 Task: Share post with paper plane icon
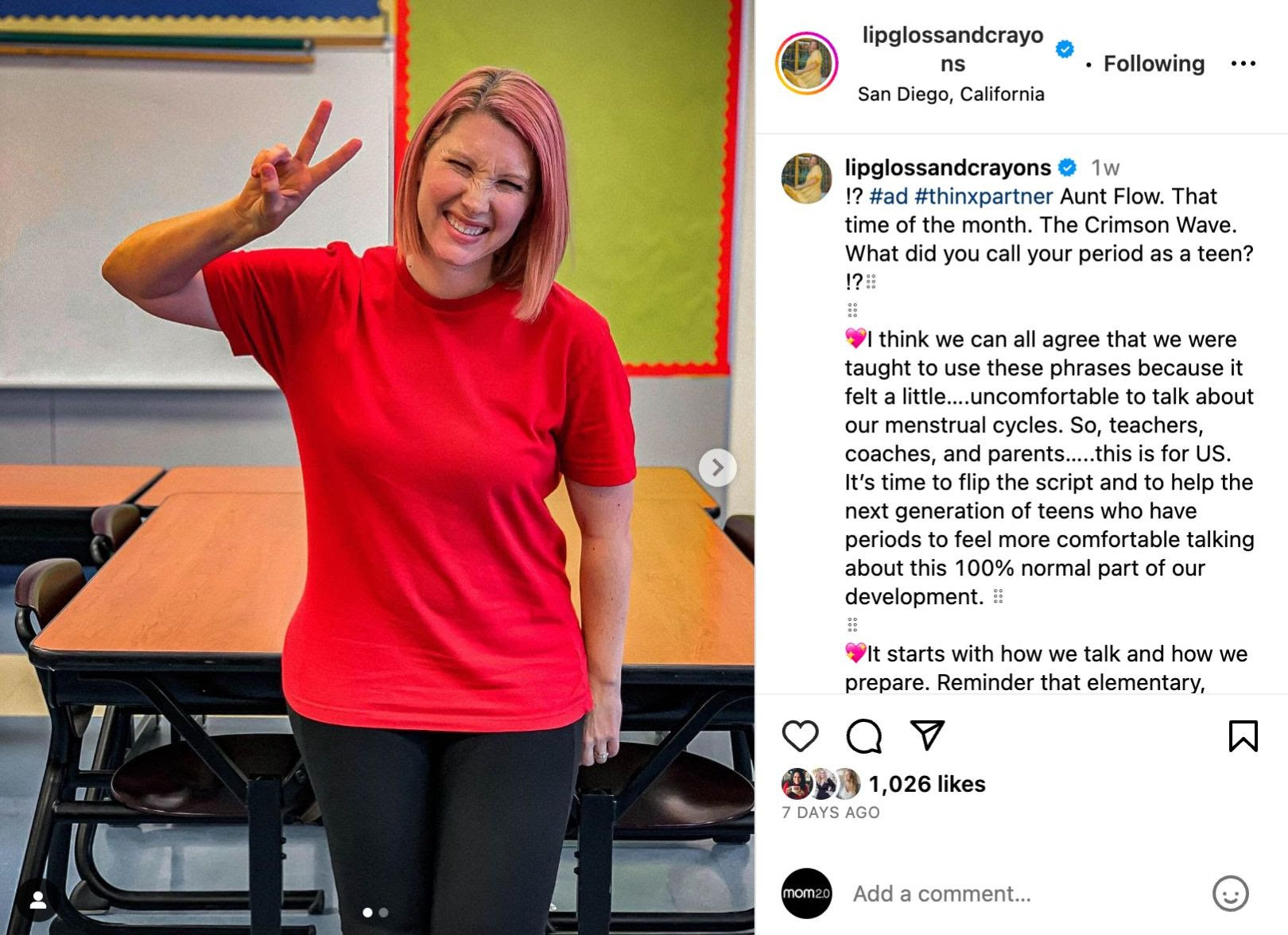[x=927, y=735]
